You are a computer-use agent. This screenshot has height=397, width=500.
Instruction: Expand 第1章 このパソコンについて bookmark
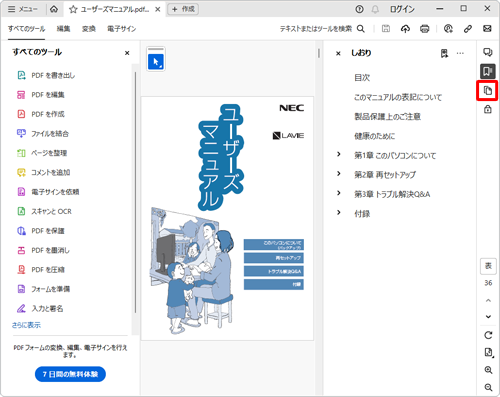pyautogui.click(x=339, y=154)
